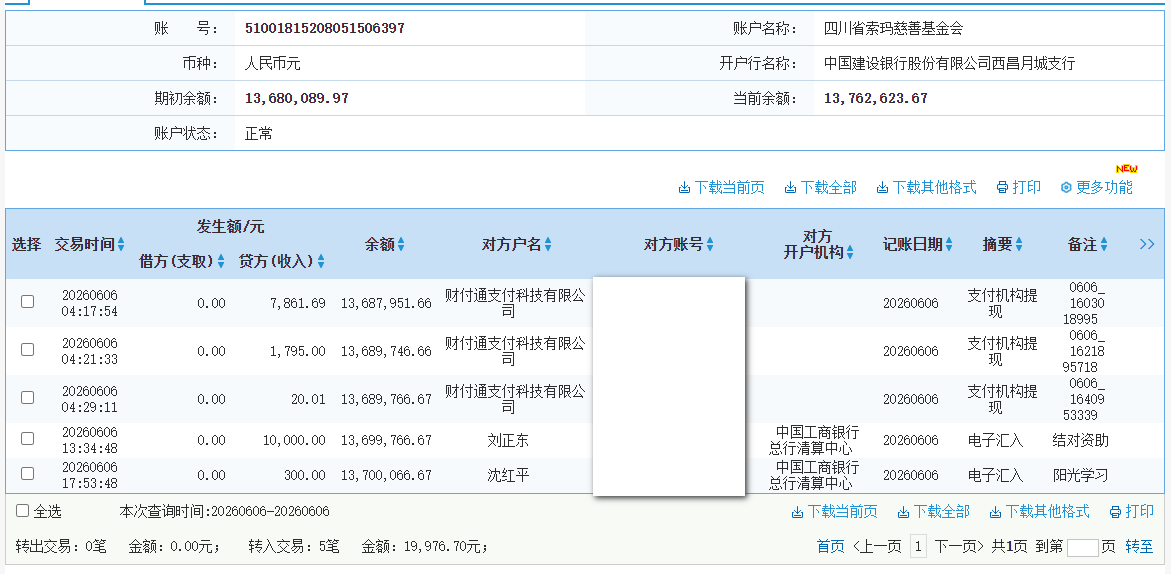Check the 全选 select-all checkbox
Screen dimensions: 1171x574
point(22,511)
